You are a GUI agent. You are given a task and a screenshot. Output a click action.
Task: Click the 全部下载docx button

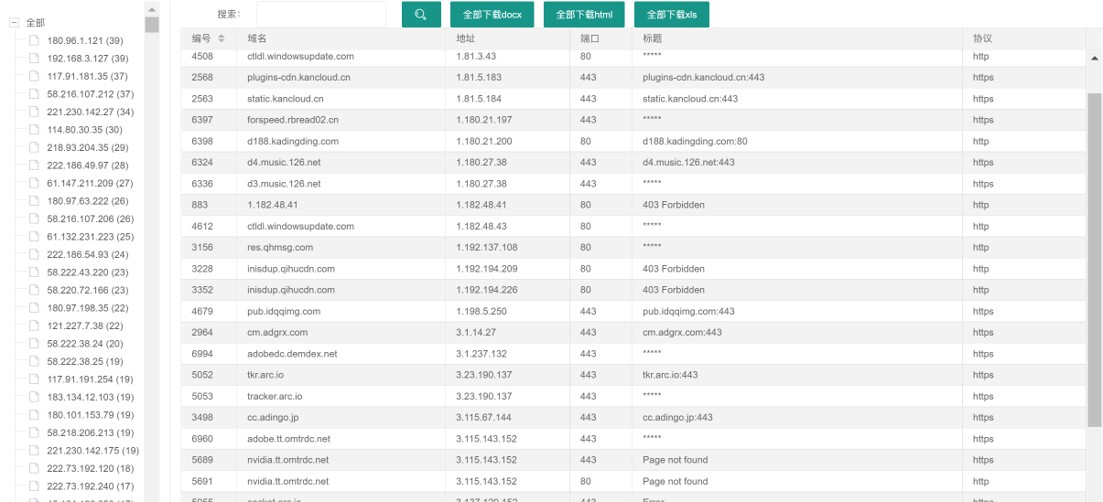click(x=492, y=14)
